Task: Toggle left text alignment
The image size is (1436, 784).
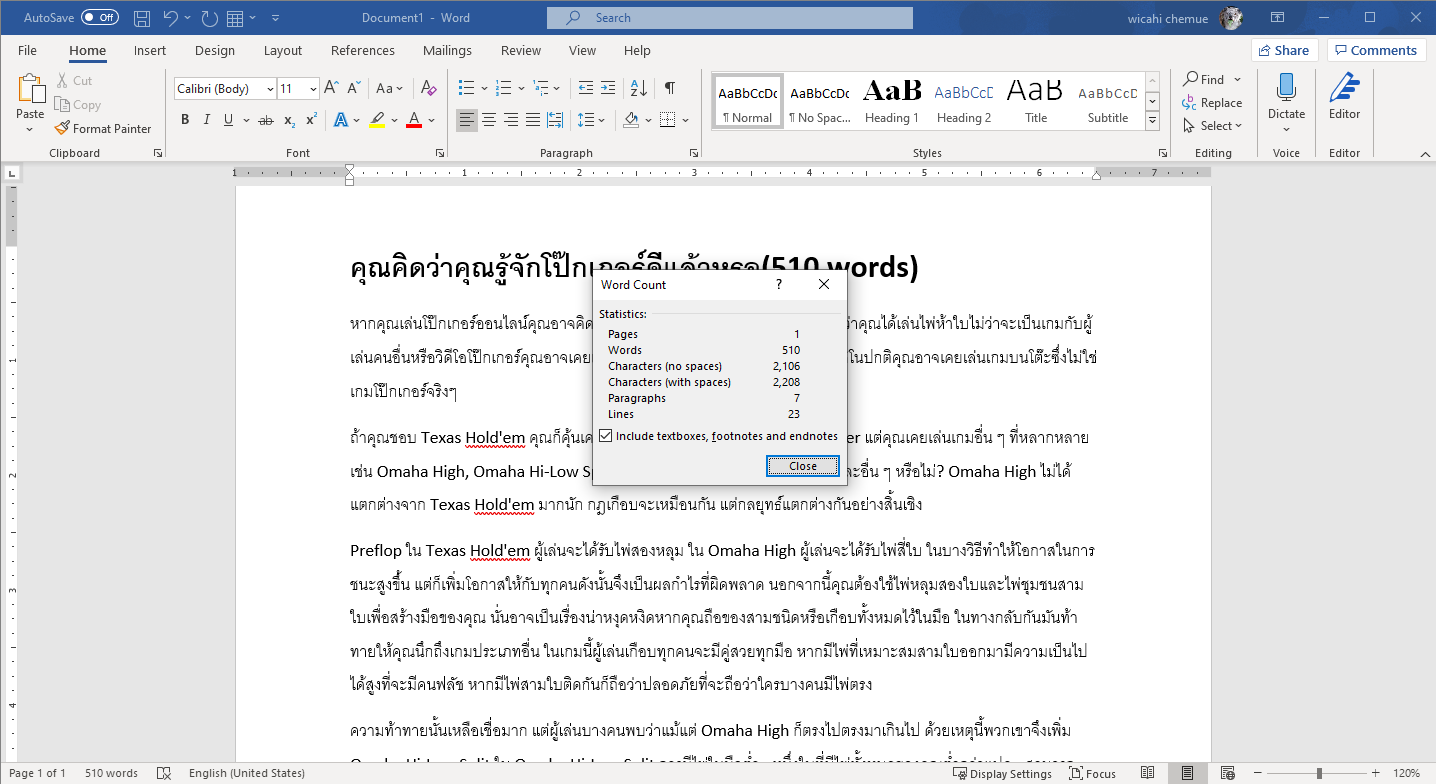Action: point(467,120)
